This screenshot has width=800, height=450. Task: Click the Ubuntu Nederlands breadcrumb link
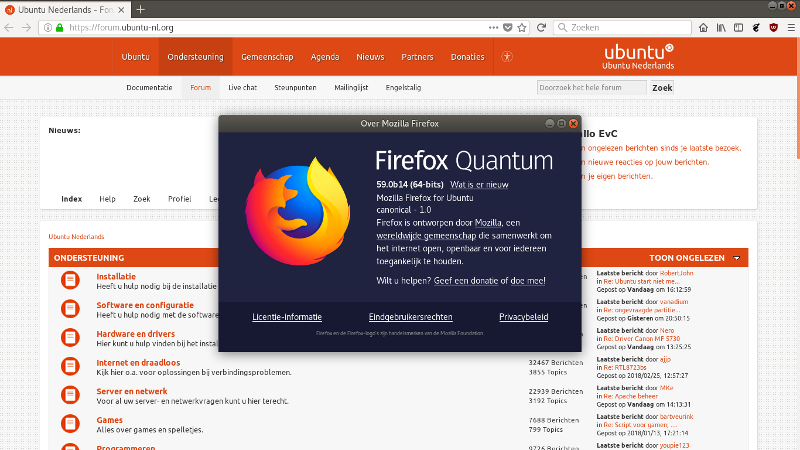[77, 237]
